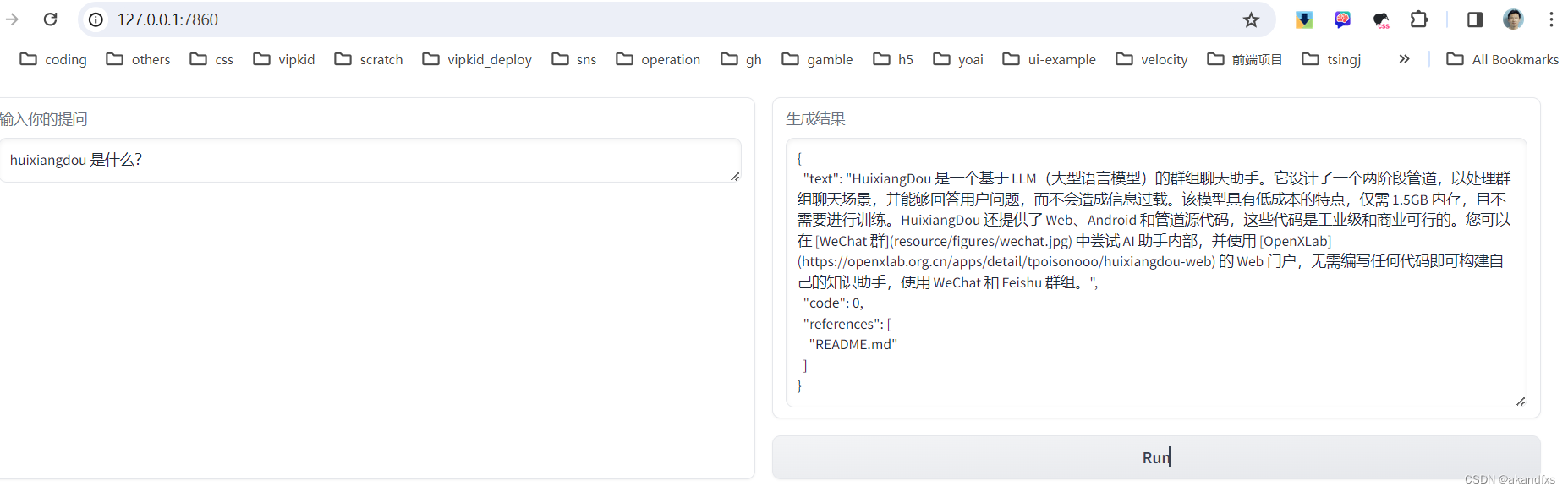This screenshot has width=1568, height=492.
Task: Click the Run button
Action: pos(1156,457)
